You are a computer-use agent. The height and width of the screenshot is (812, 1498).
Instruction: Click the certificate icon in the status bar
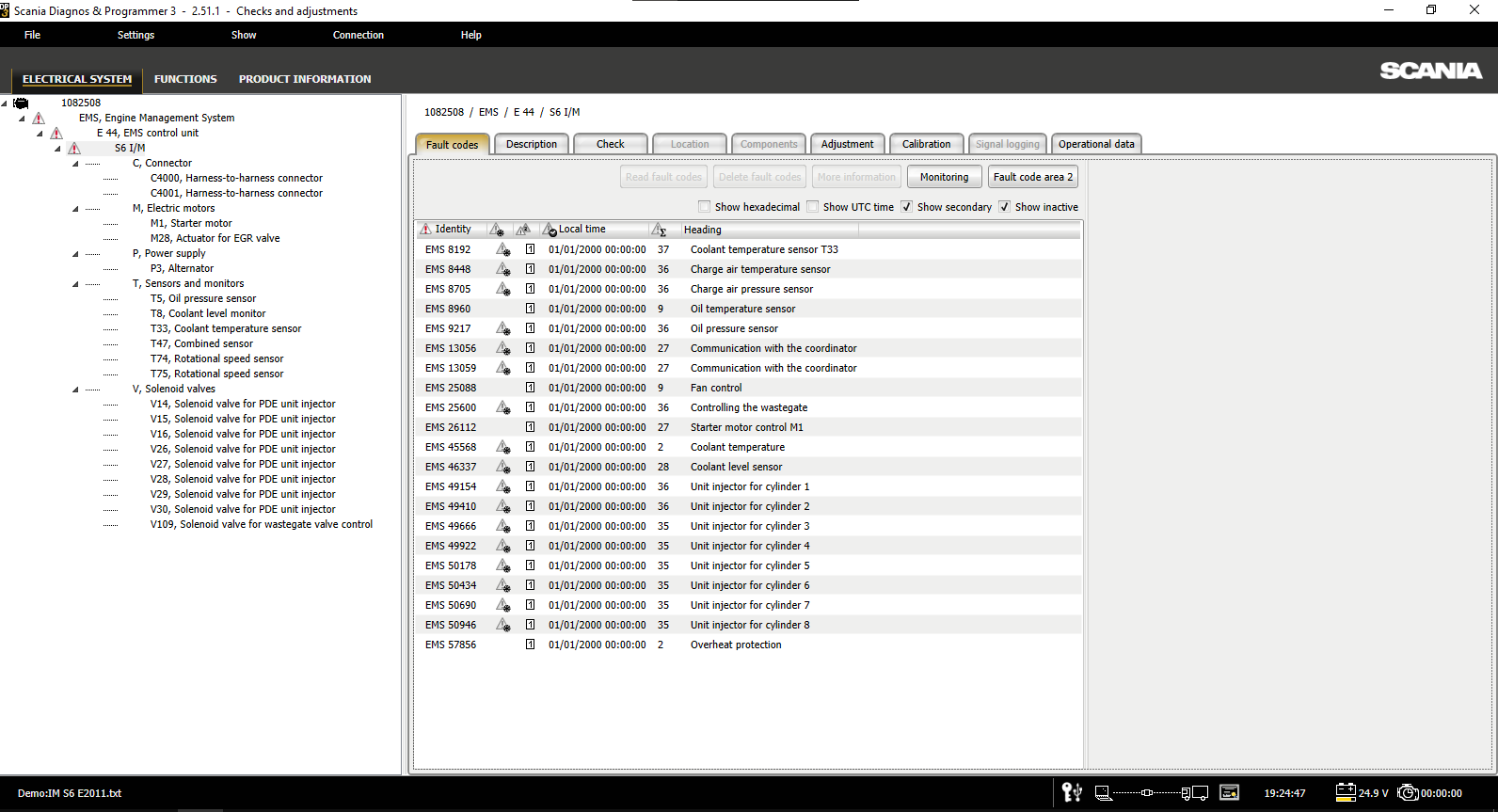coord(1229,792)
